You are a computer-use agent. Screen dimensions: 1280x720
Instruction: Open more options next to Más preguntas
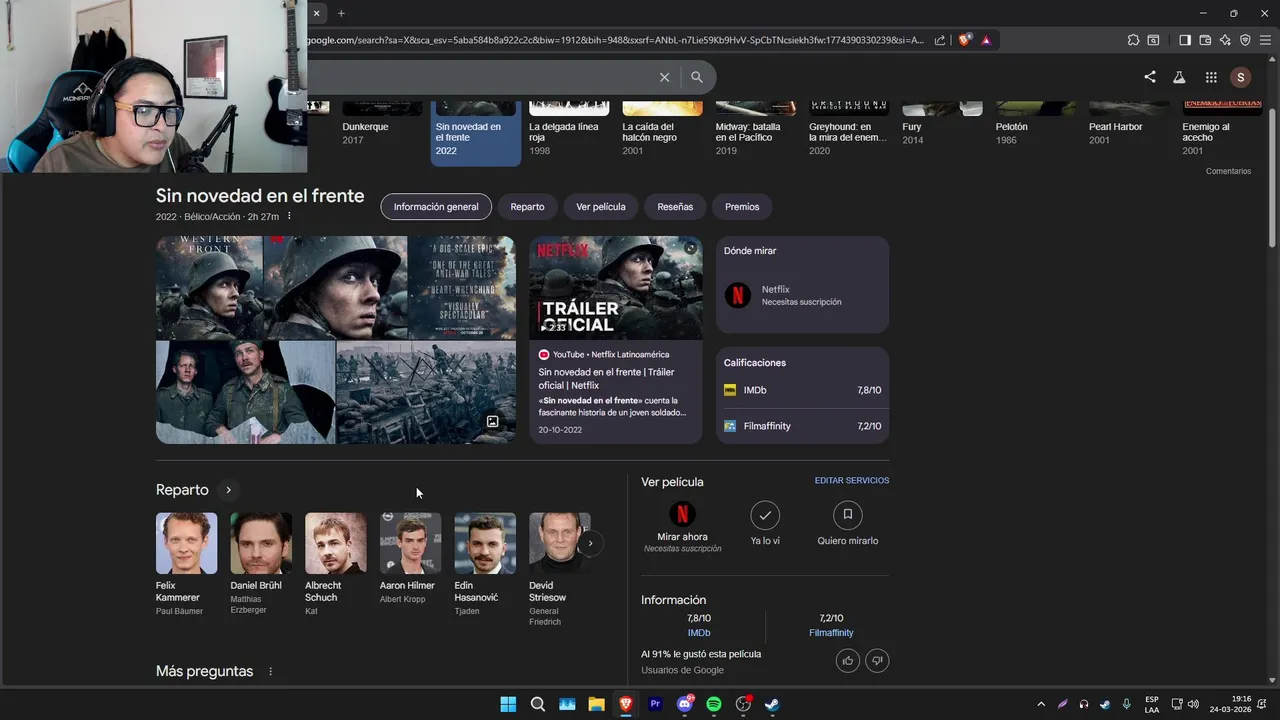point(270,672)
